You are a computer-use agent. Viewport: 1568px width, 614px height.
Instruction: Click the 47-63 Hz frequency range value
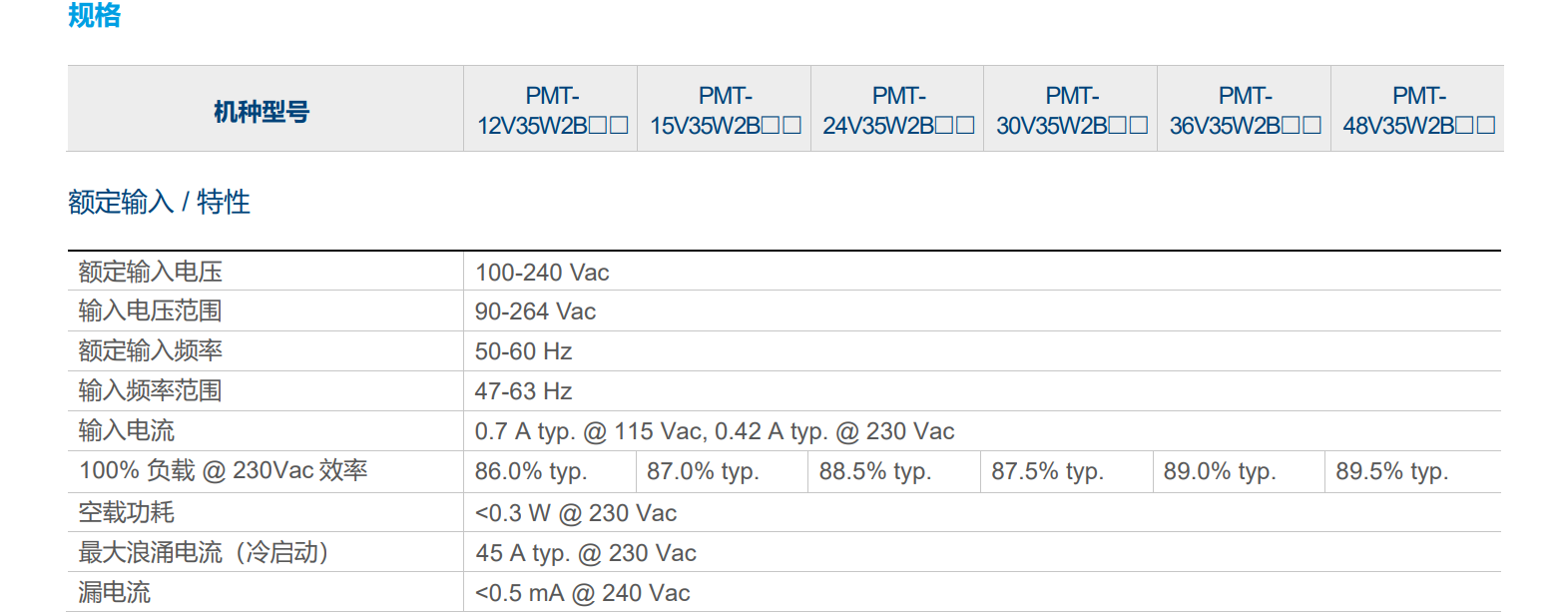coord(523,391)
